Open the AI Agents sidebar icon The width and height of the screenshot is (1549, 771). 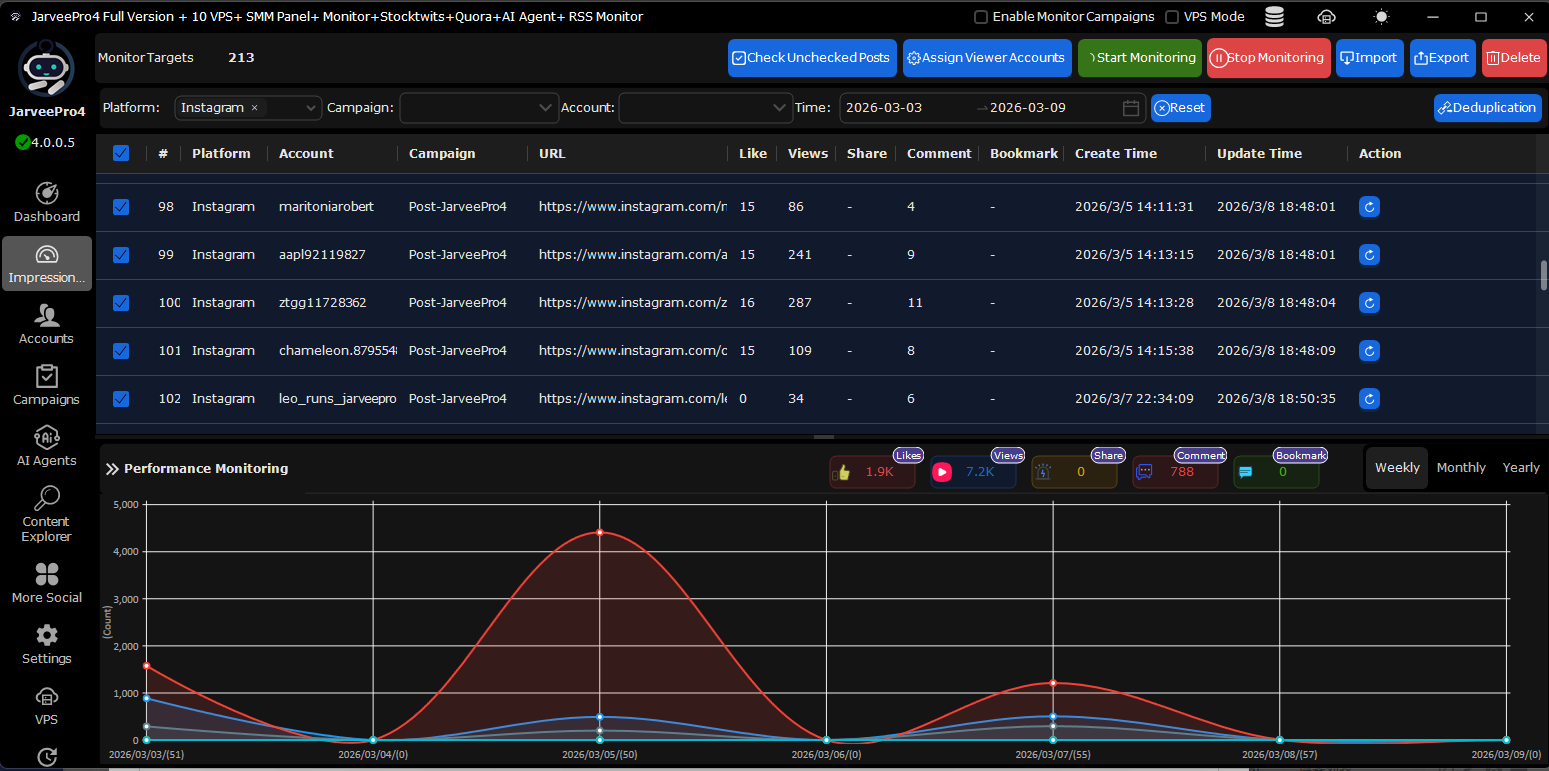46,438
